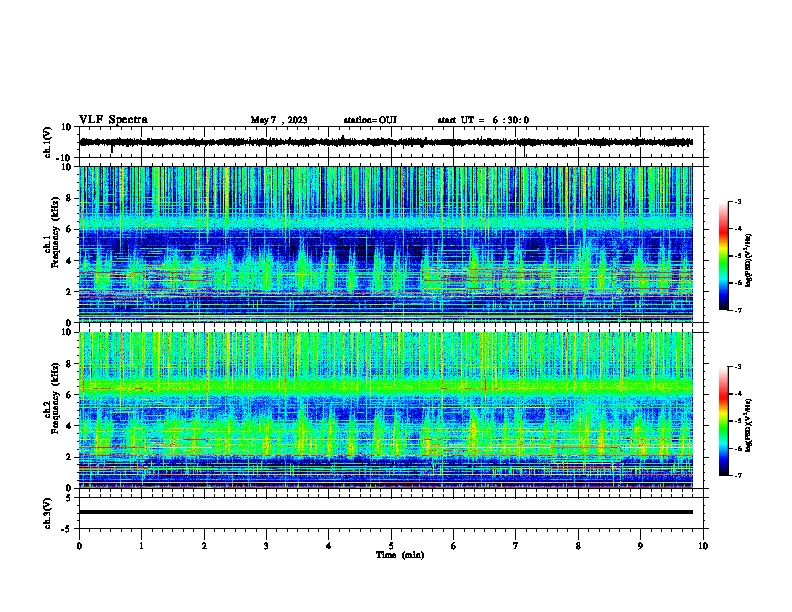Click '-7' on the ch.1 colorbar
792x612 pixels.
[737, 310]
